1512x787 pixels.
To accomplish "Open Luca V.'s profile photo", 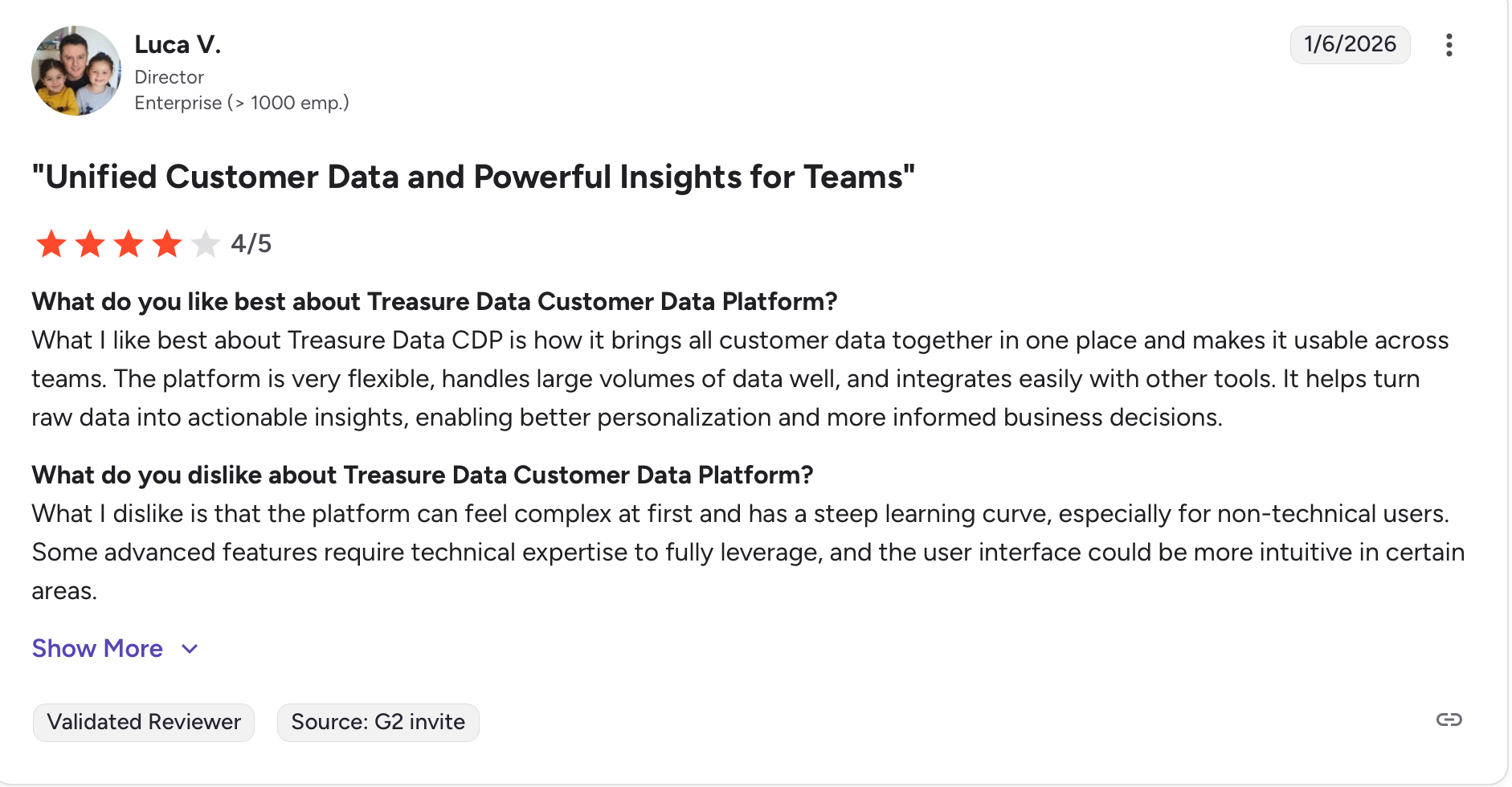I will point(76,71).
